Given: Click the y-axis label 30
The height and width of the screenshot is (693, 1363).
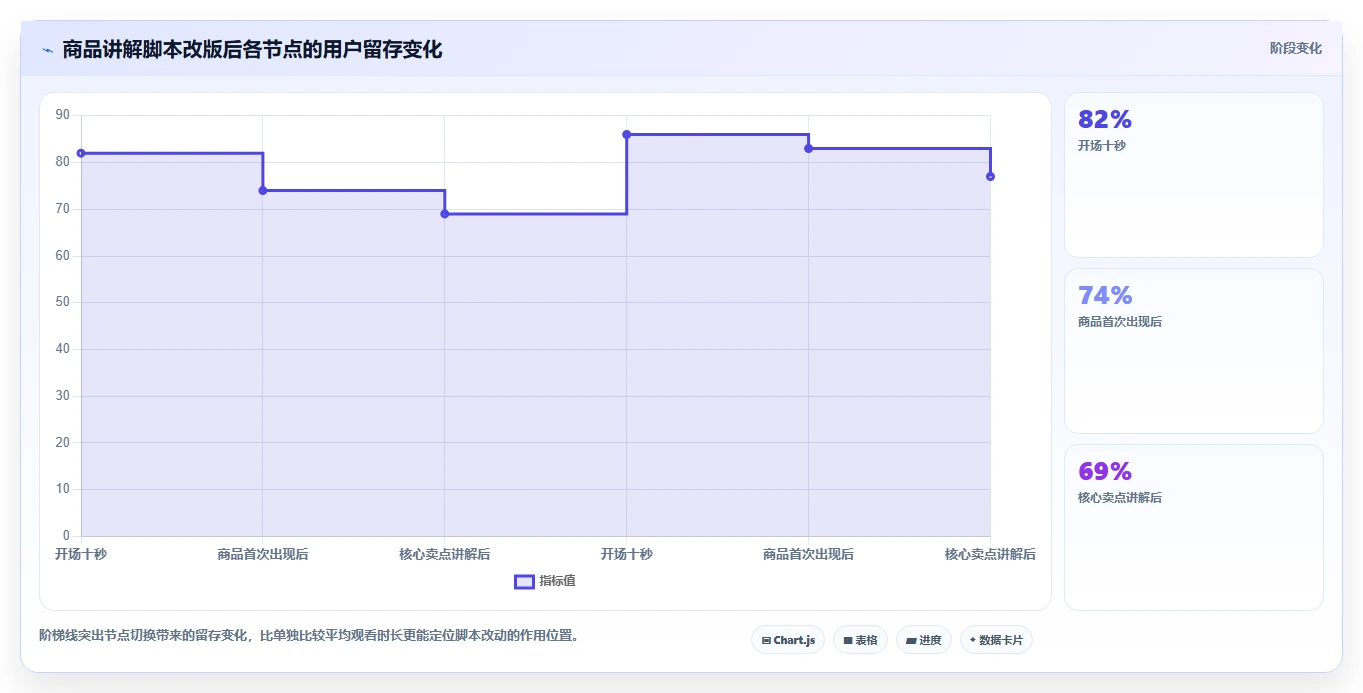Looking at the screenshot, I should [63, 396].
